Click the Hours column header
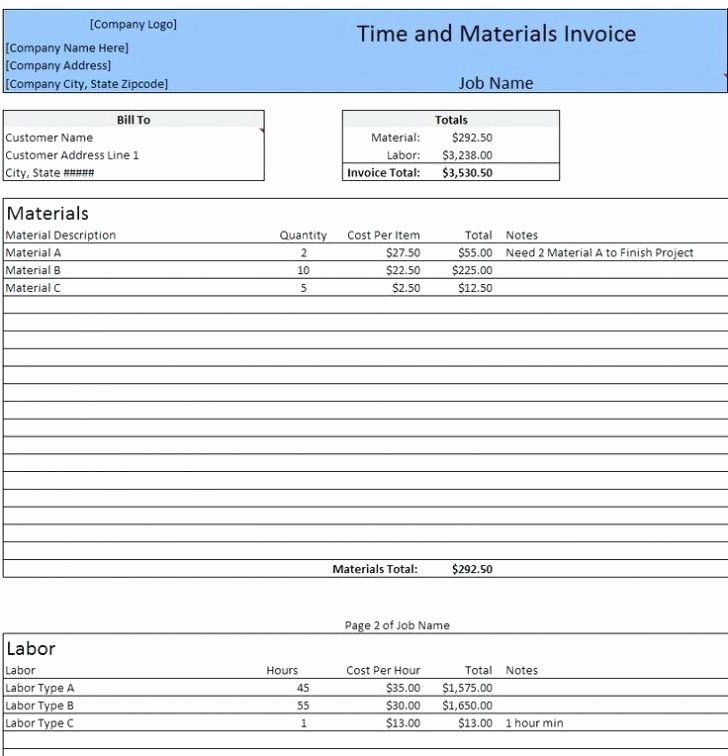This screenshot has height=756, width=728. coord(282,670)
